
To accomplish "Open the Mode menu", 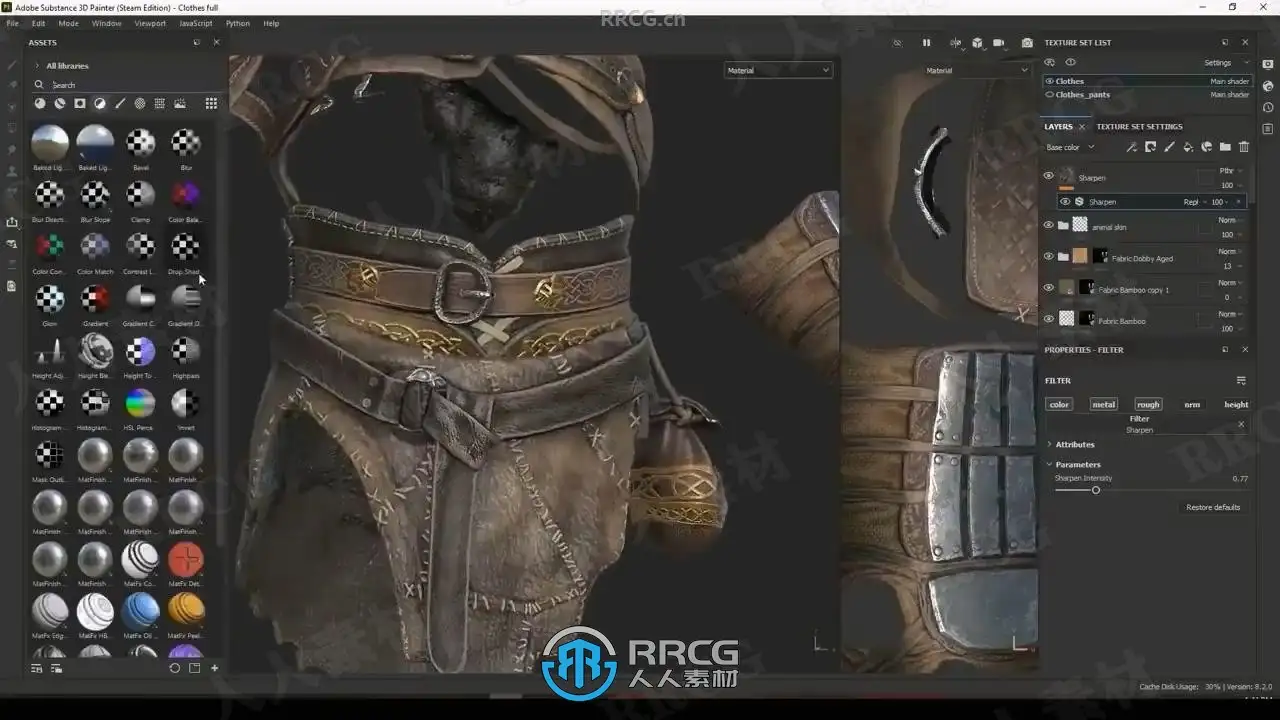I will pos(68,23).
